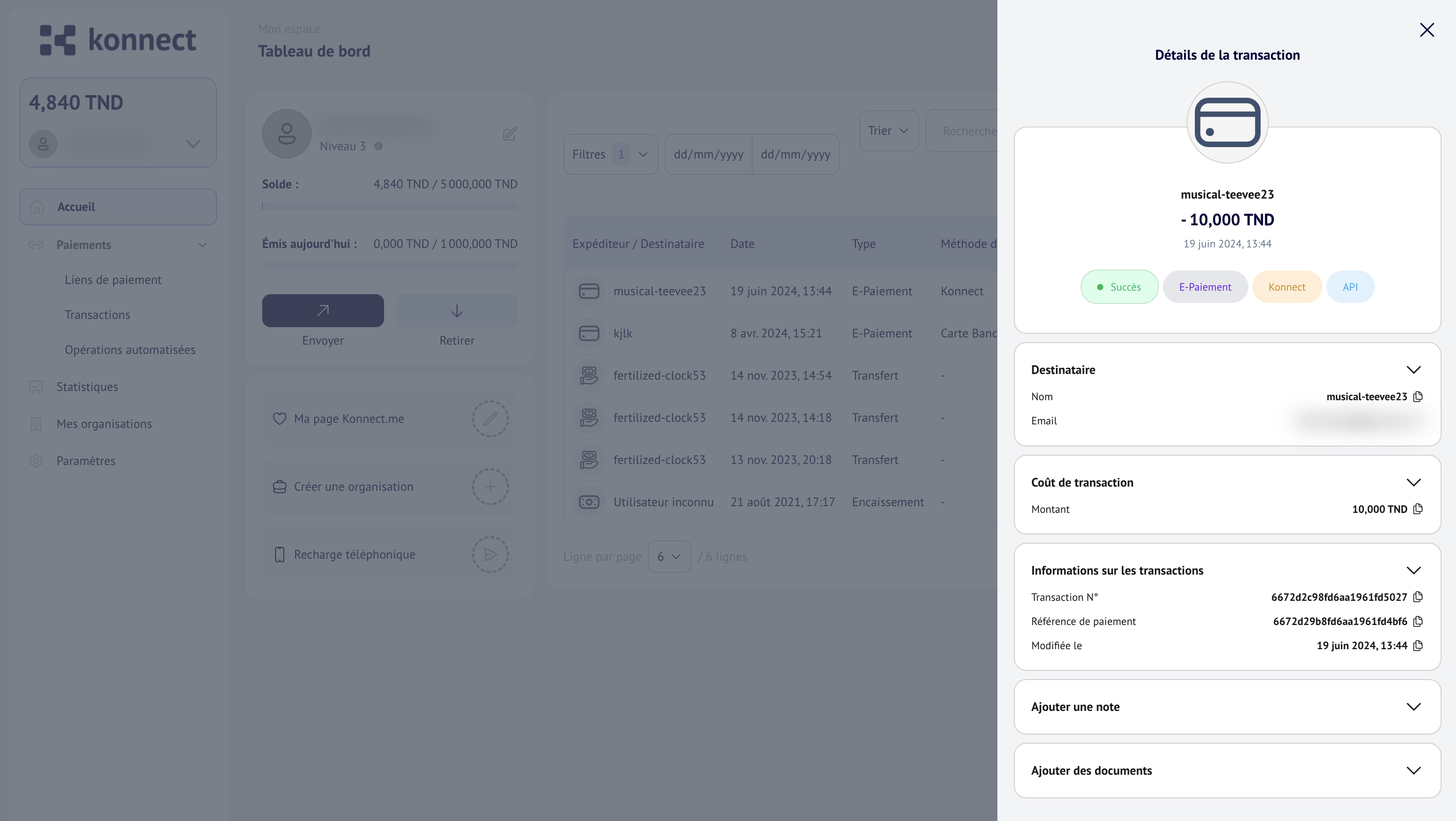Click the start date dd/mm/yyyy field

click(x=708, y=154)
